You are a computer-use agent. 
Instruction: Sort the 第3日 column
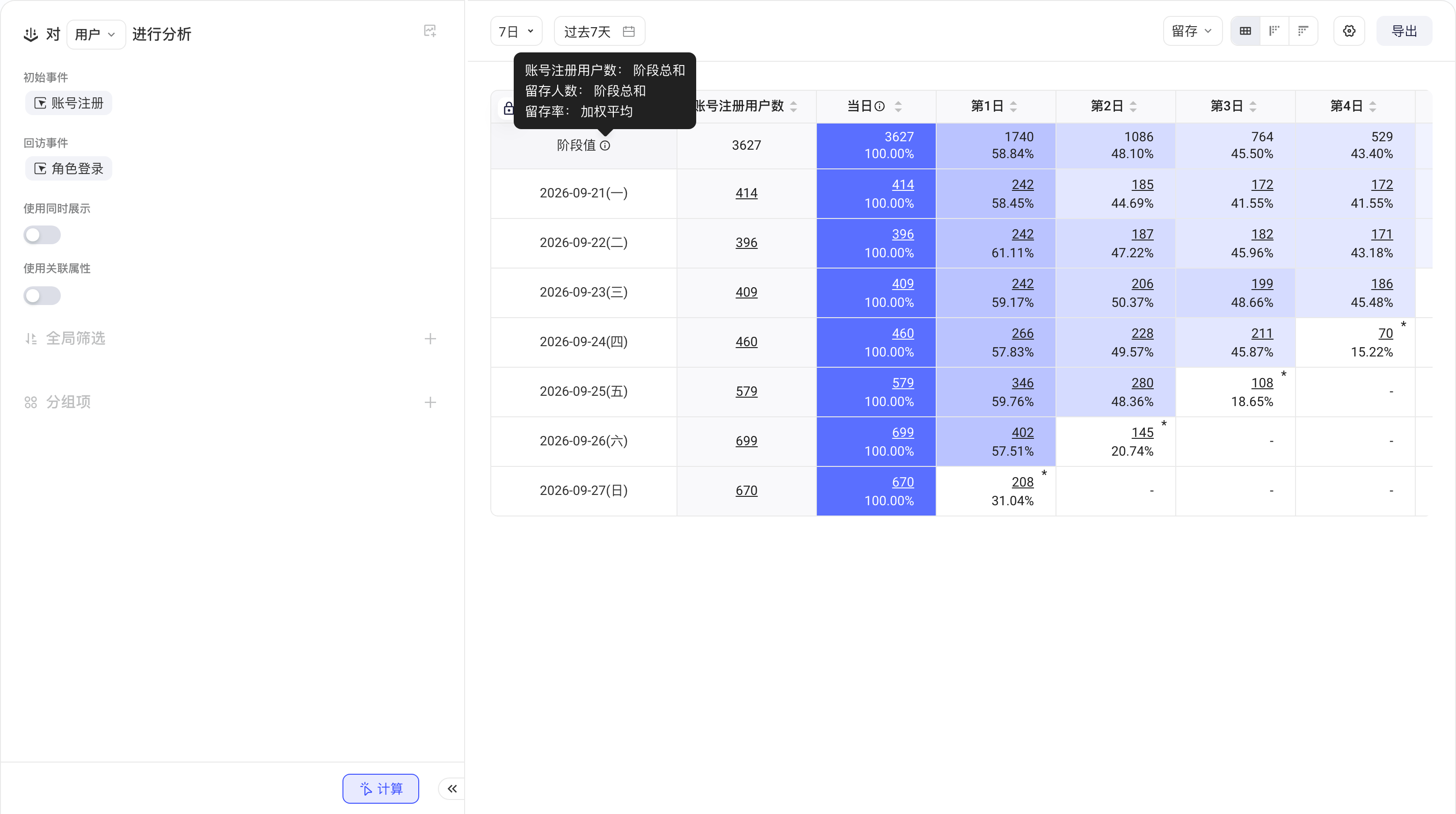click(1253, 106)
